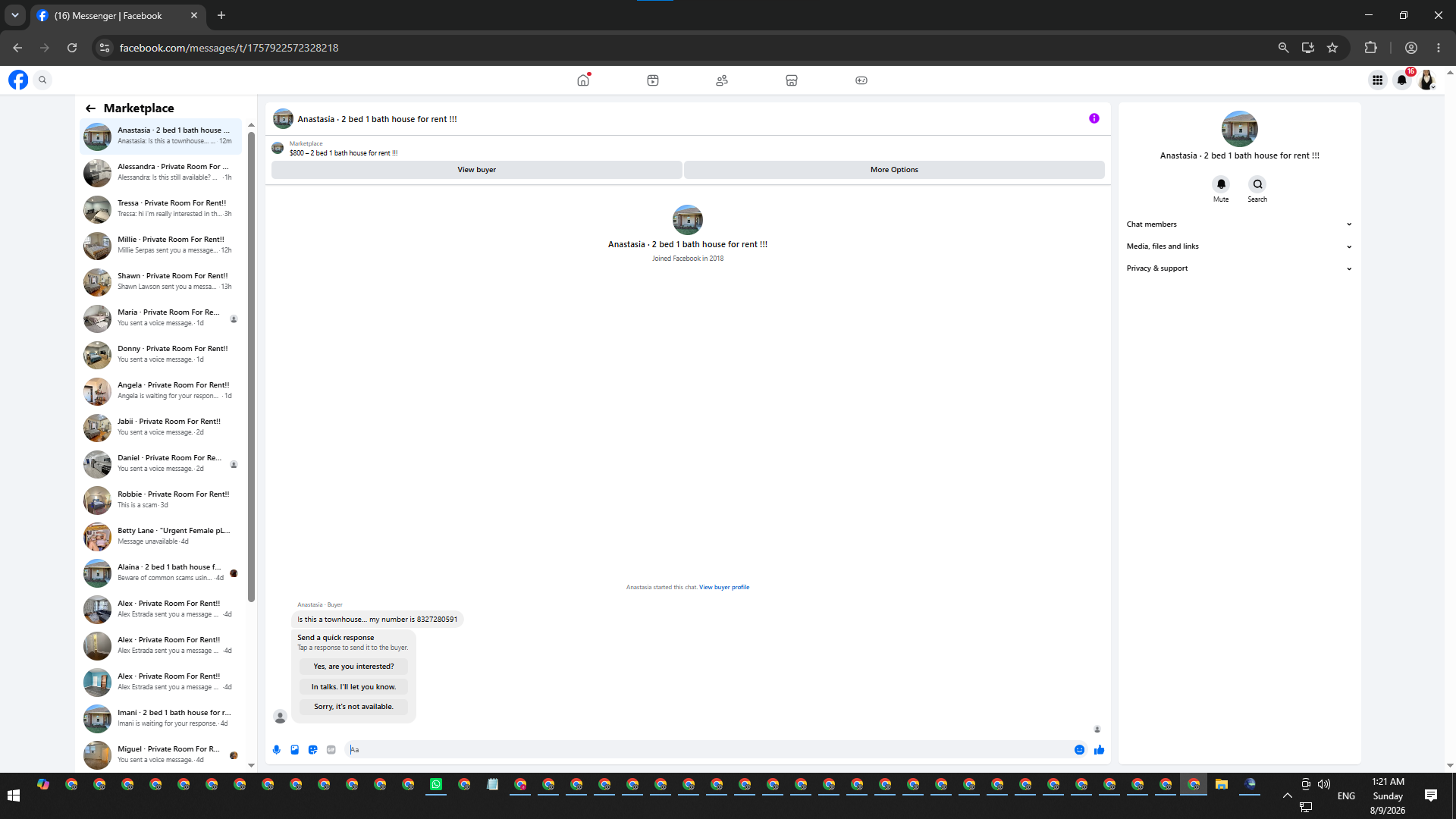Open the Donny Private Room conversation
This screenshot has height=819, width=1456.
point(161,355)
